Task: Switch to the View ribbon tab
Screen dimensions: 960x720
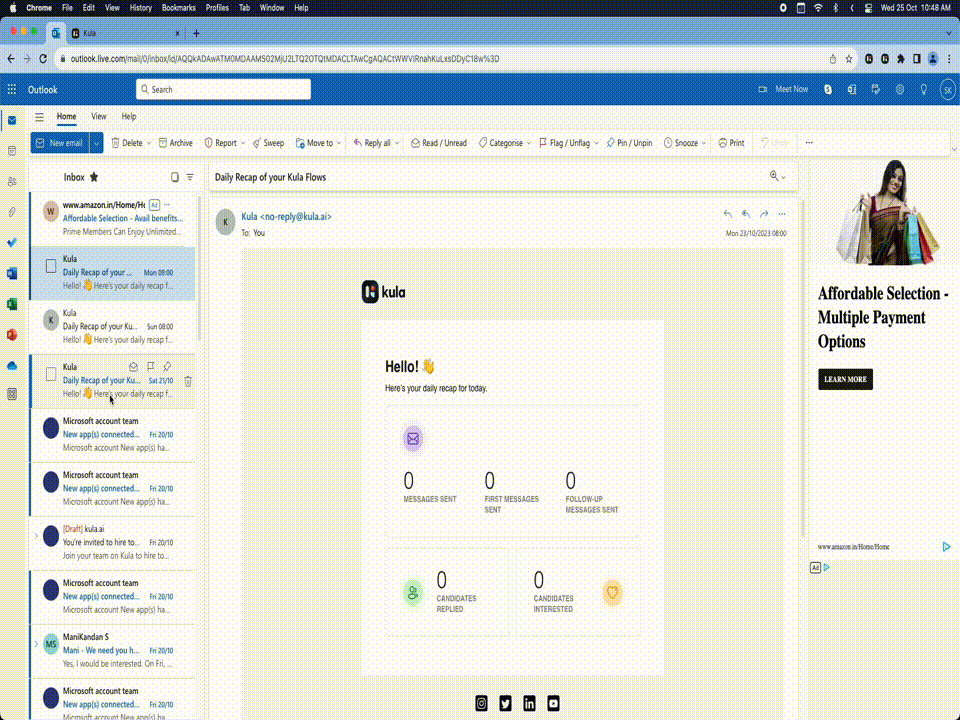Action: [x=99, y=116]
